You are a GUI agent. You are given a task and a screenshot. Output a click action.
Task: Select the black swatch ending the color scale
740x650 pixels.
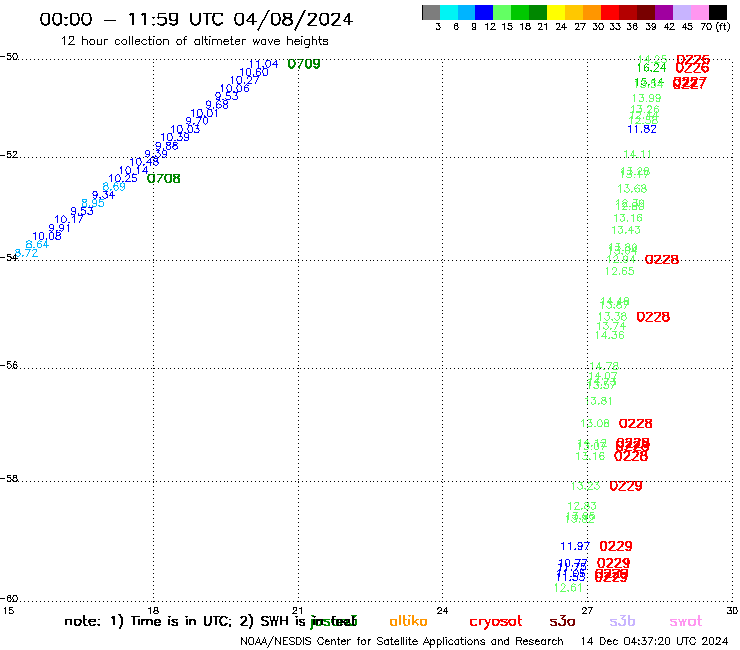[718, 12]
